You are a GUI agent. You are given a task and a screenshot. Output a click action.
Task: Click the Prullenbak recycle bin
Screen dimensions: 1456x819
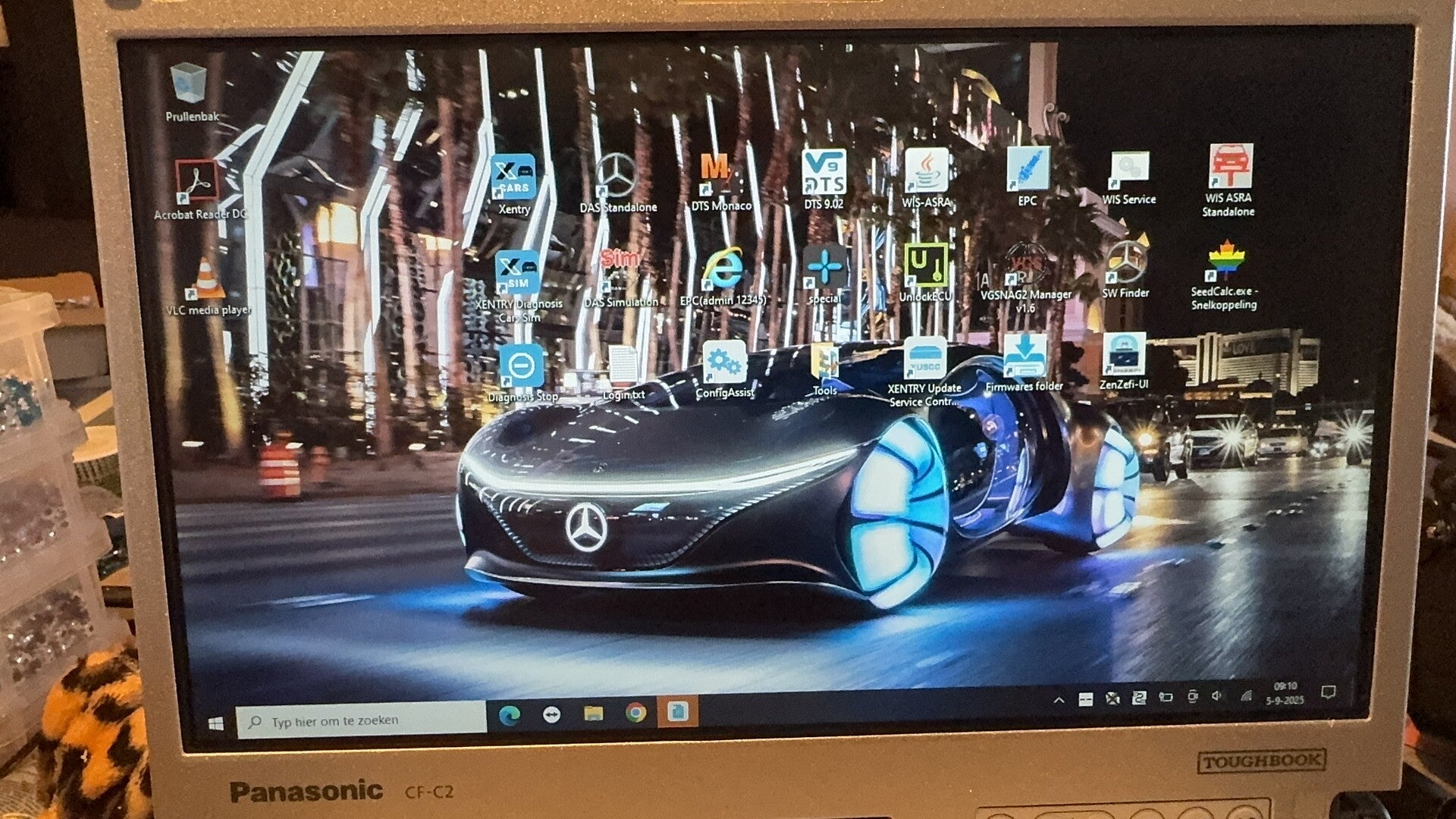pyautogui.click(x=189, y=86)
